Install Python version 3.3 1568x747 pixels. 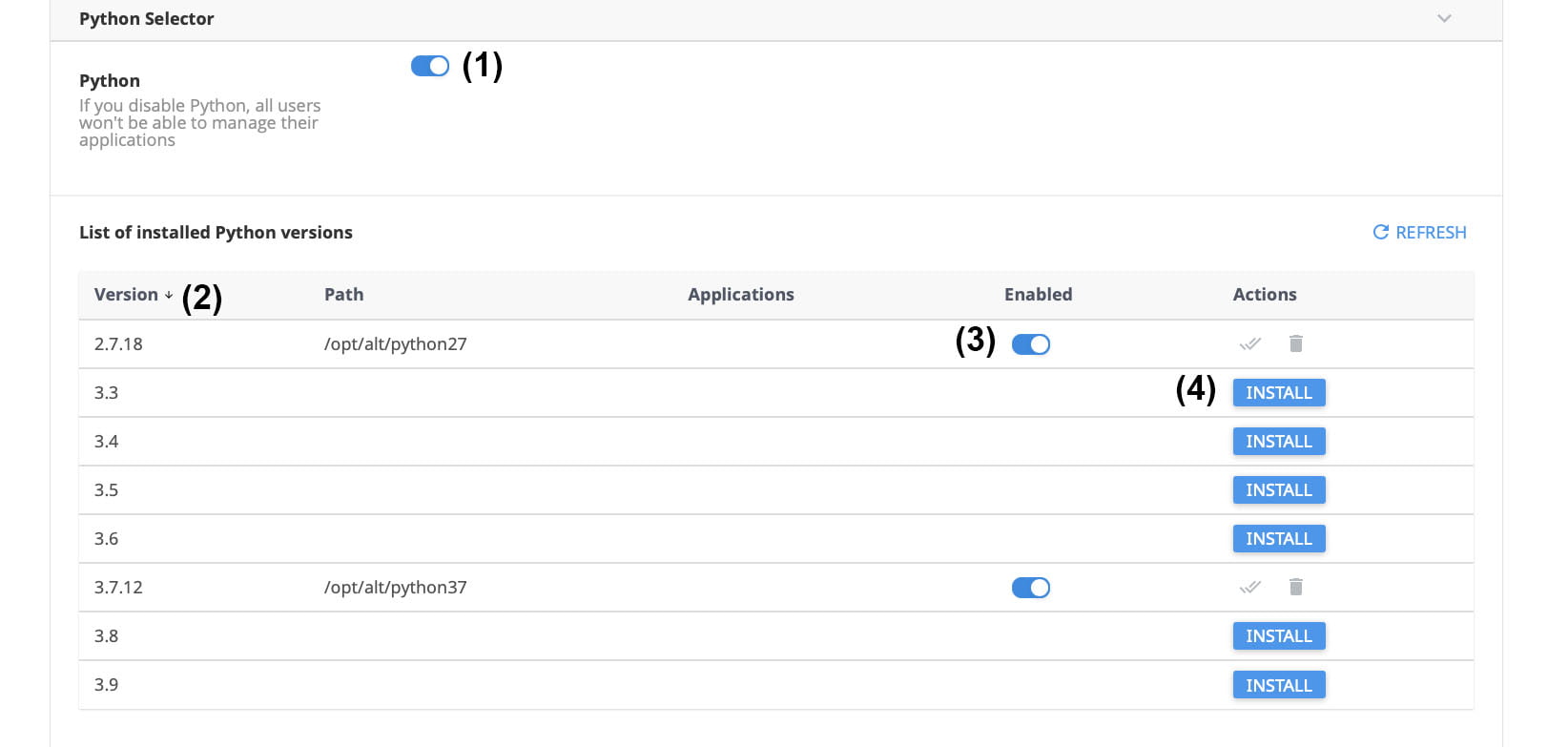(x=1279, y=393)
